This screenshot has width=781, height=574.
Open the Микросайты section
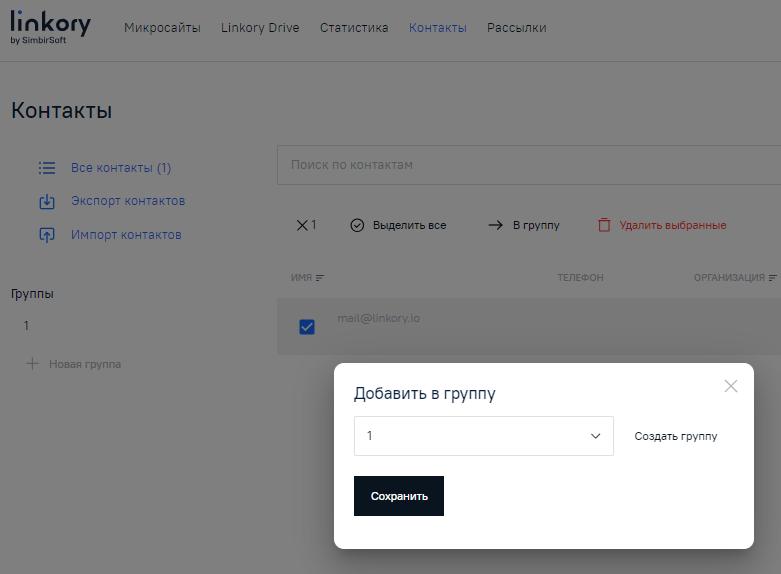162,28
